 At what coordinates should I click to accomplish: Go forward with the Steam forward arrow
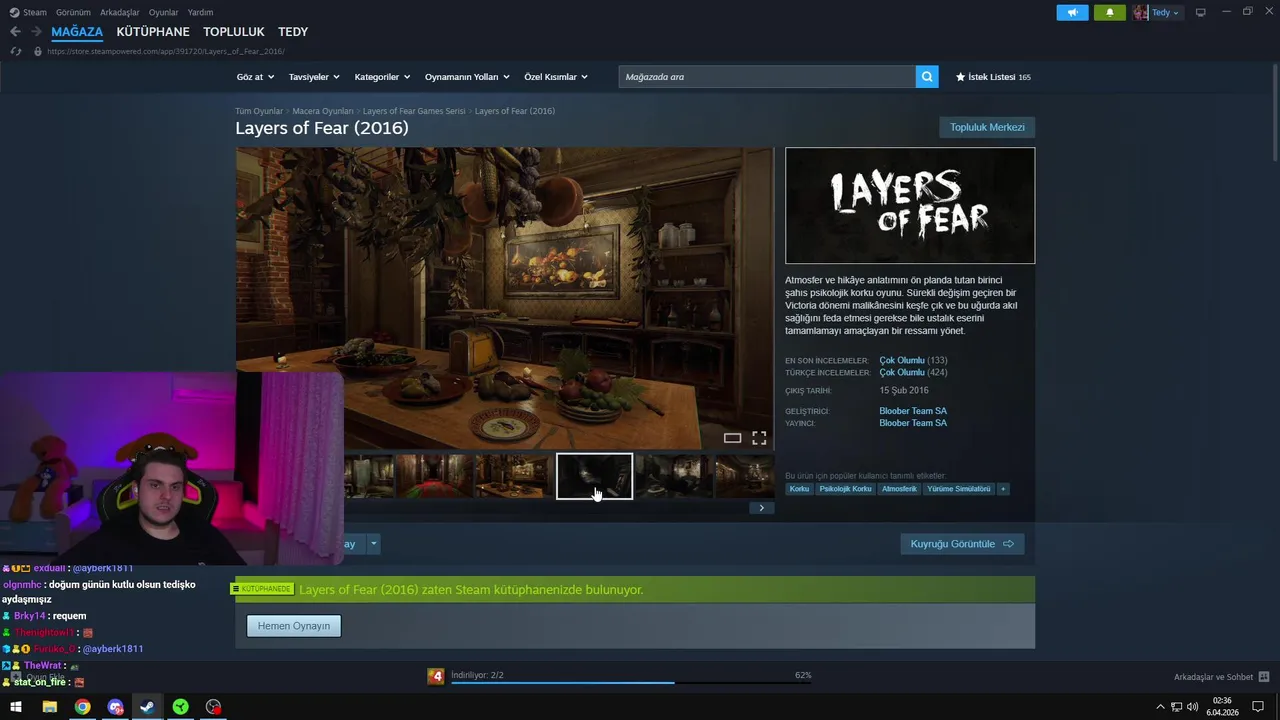[36, 32]
